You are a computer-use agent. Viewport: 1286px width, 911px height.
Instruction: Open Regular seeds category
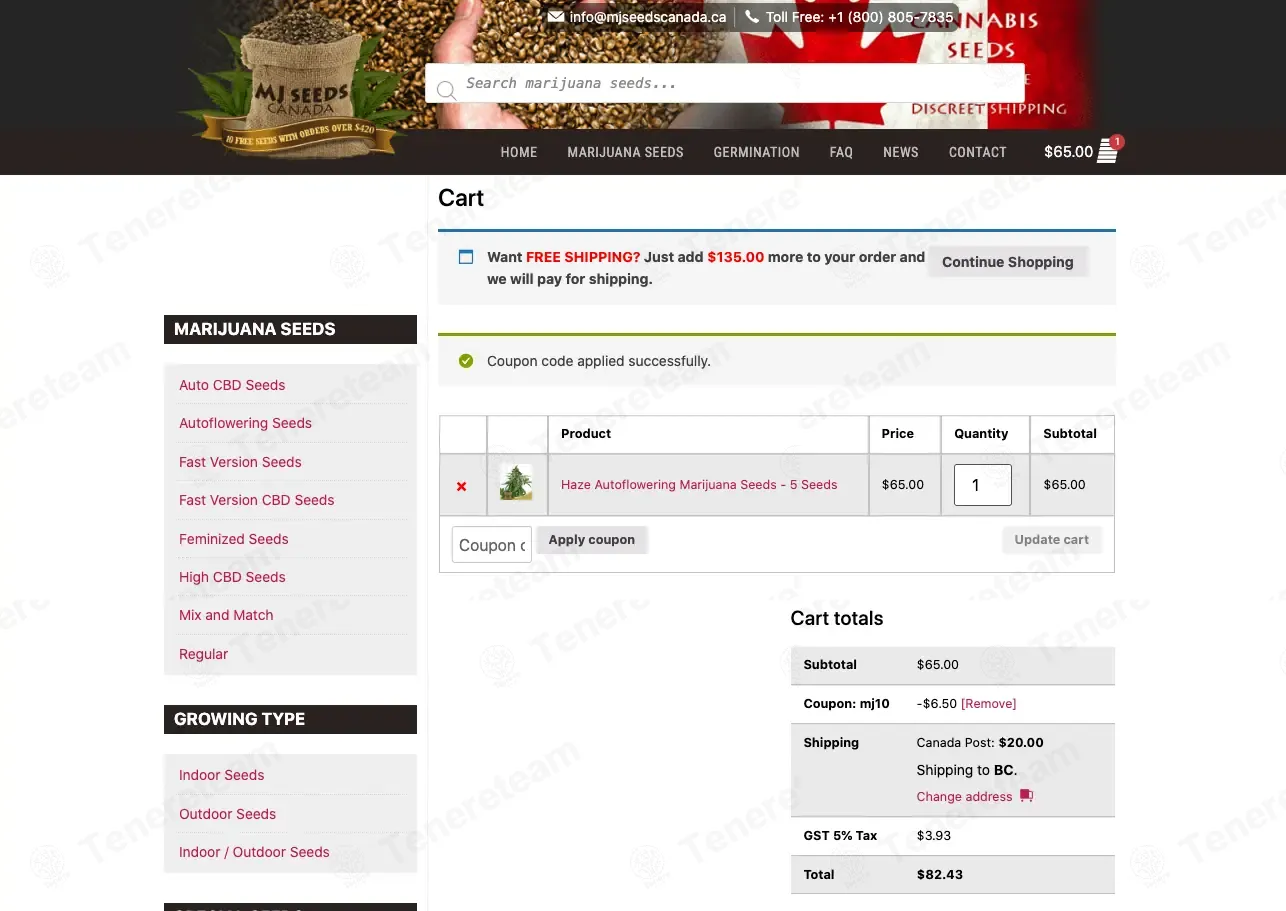tap(203, 654)
